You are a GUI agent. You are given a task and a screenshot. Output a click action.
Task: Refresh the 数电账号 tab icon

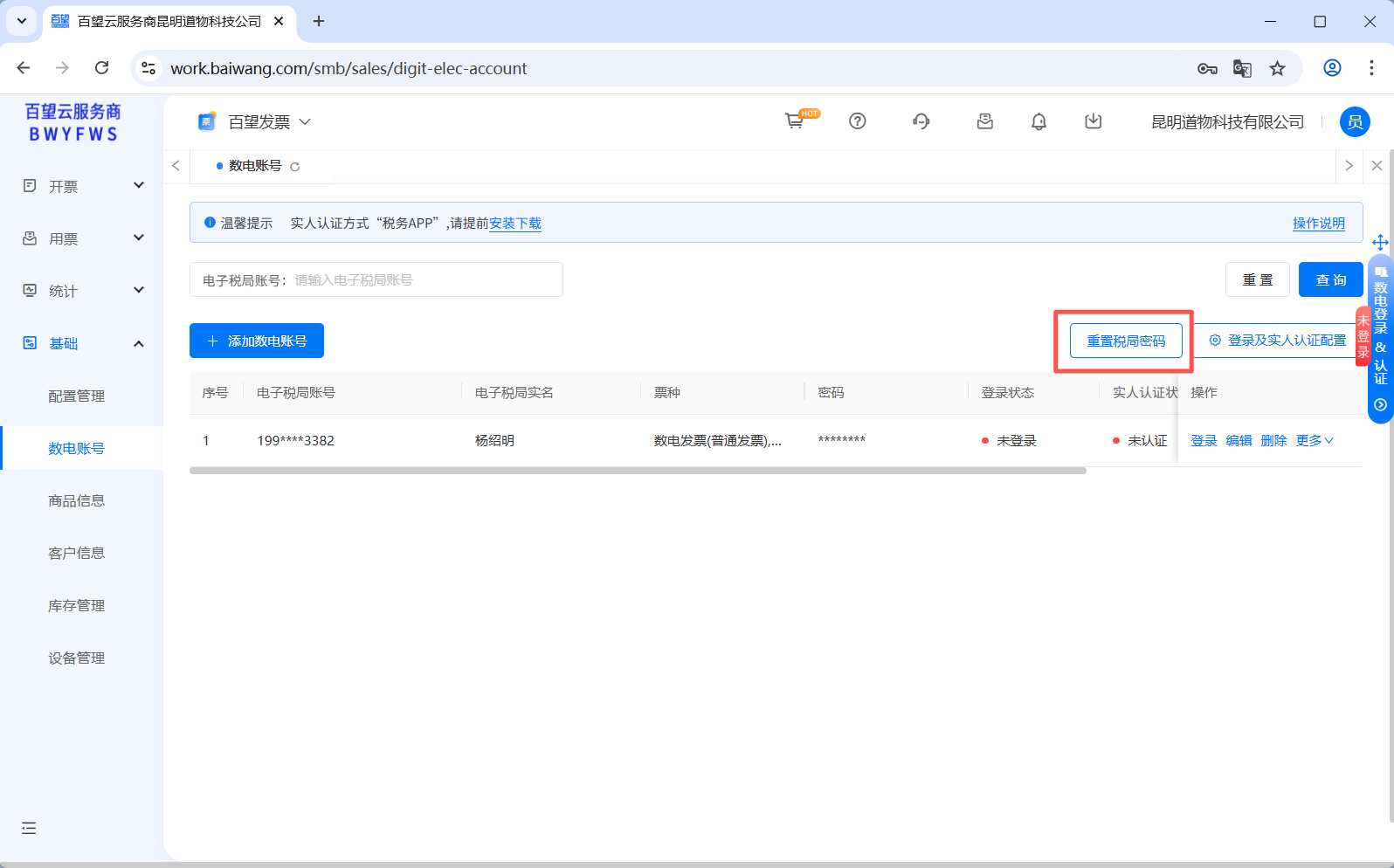click(295, 167)
